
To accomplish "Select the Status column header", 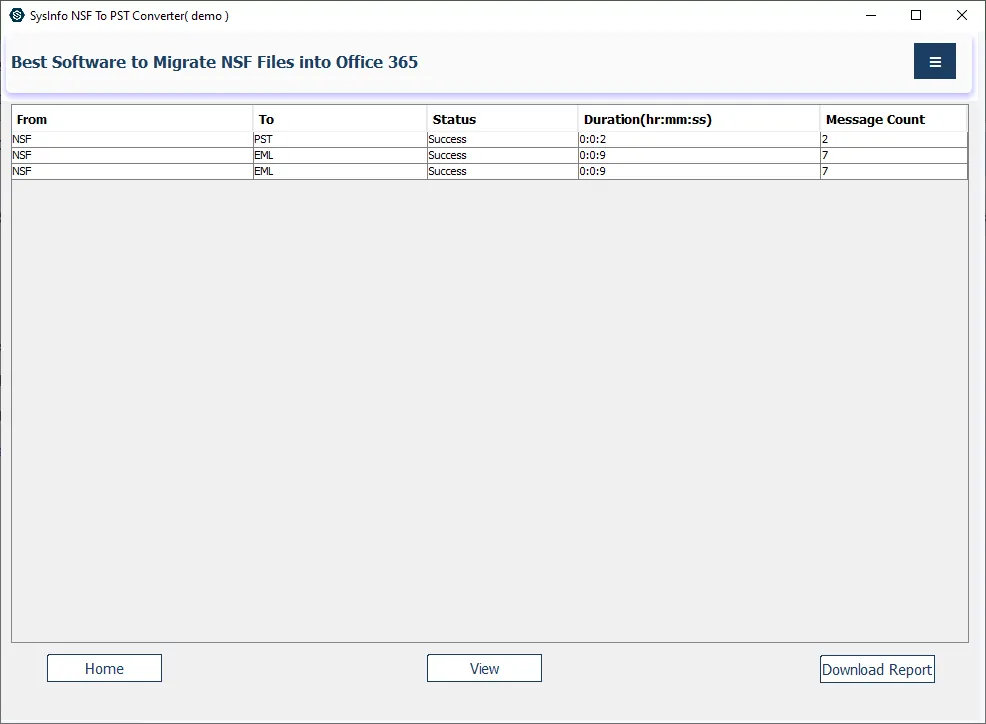I will [502, 119].
